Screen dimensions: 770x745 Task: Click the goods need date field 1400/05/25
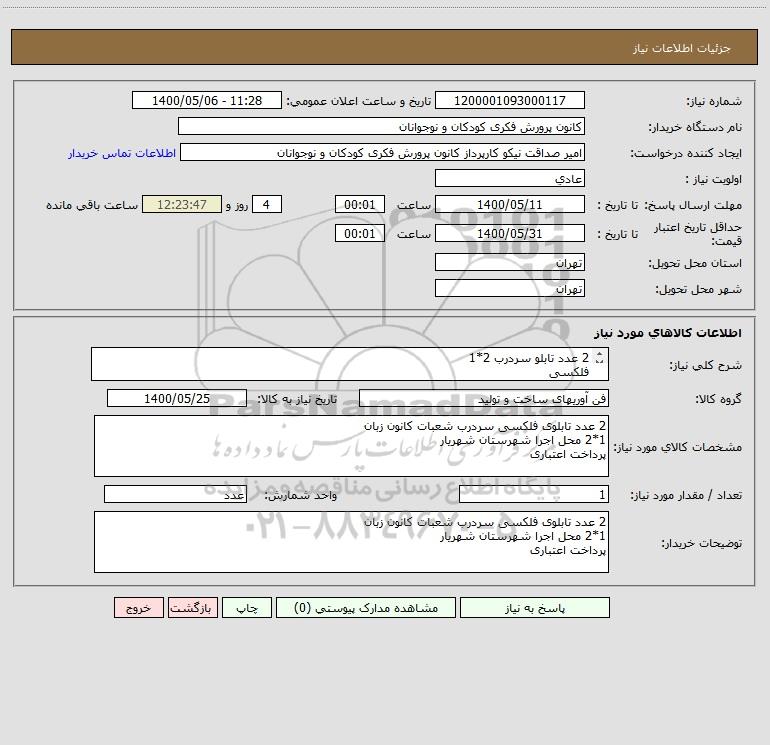(177, 398)
